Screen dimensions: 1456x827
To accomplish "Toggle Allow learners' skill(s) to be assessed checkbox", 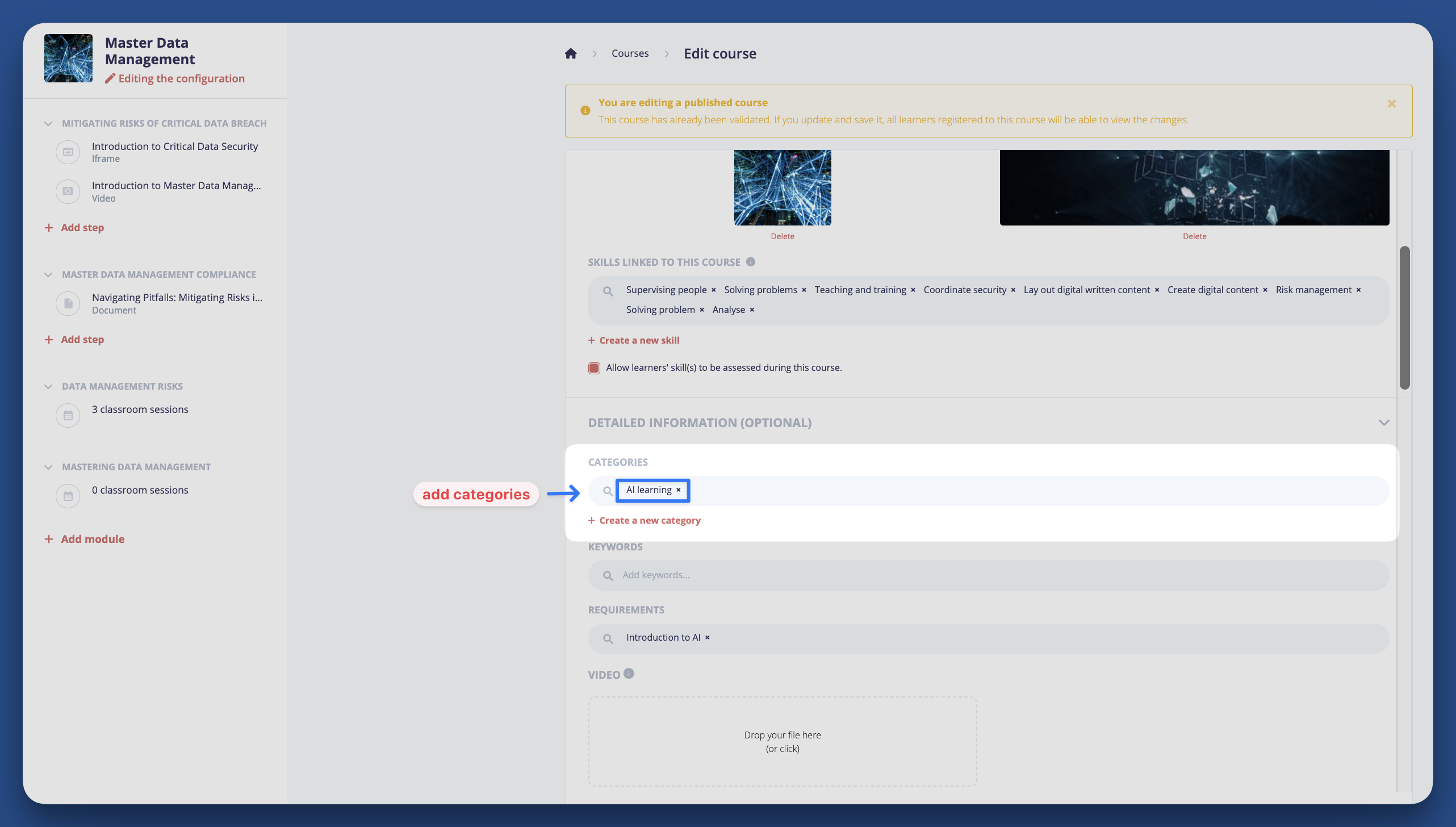I will (x=594, y=368).
